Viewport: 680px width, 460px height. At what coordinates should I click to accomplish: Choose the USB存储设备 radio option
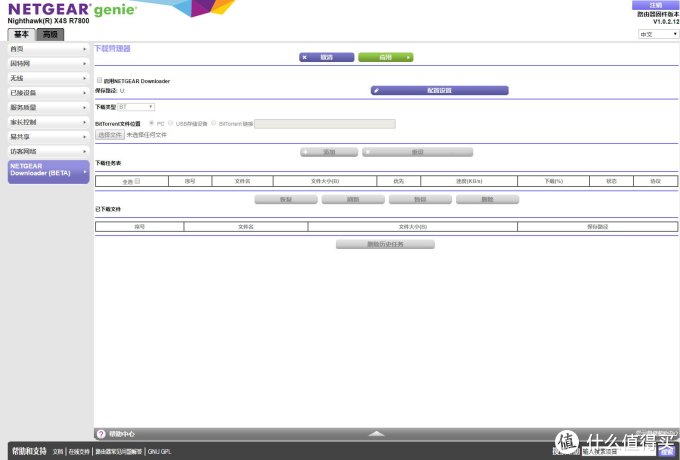(x=171, y=124)
